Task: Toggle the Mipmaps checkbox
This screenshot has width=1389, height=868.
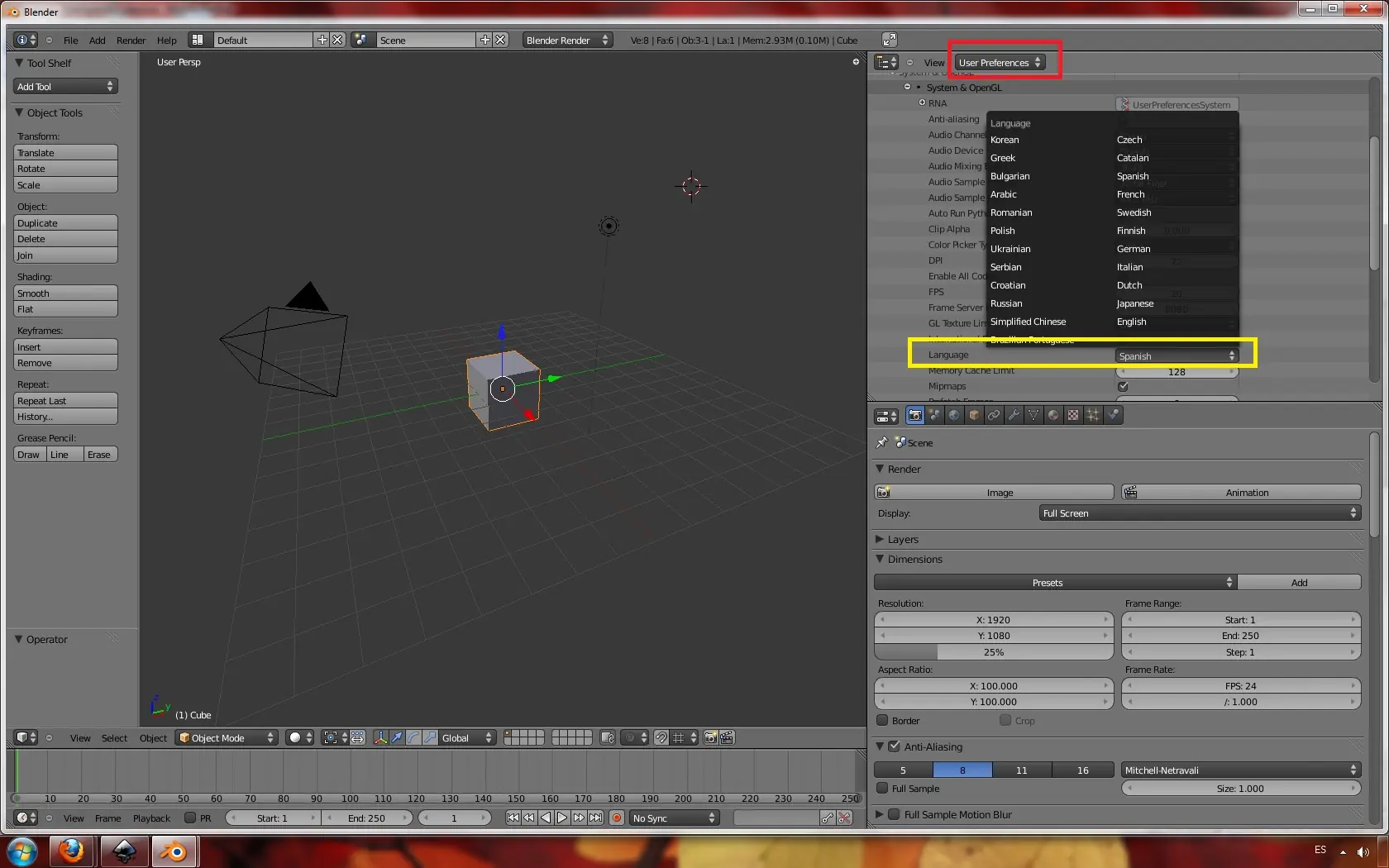Action: [x=1123, y=386]
